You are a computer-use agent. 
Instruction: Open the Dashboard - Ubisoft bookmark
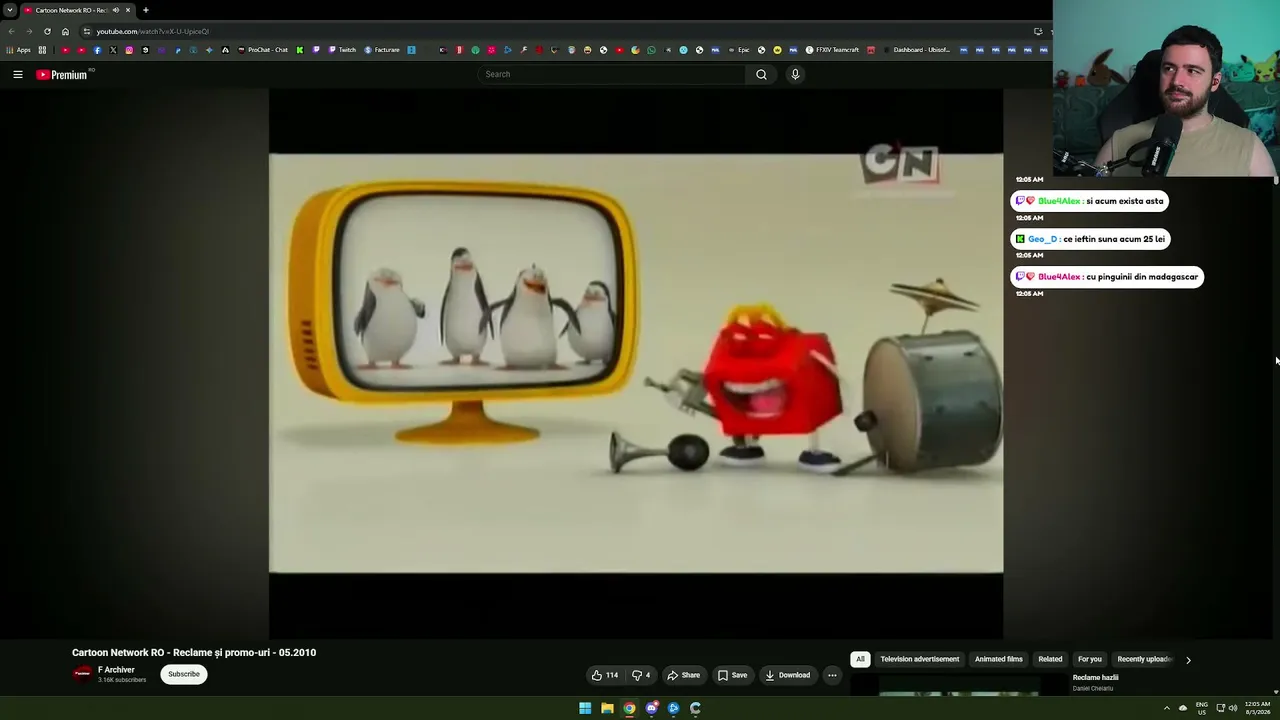coord(916,50)
